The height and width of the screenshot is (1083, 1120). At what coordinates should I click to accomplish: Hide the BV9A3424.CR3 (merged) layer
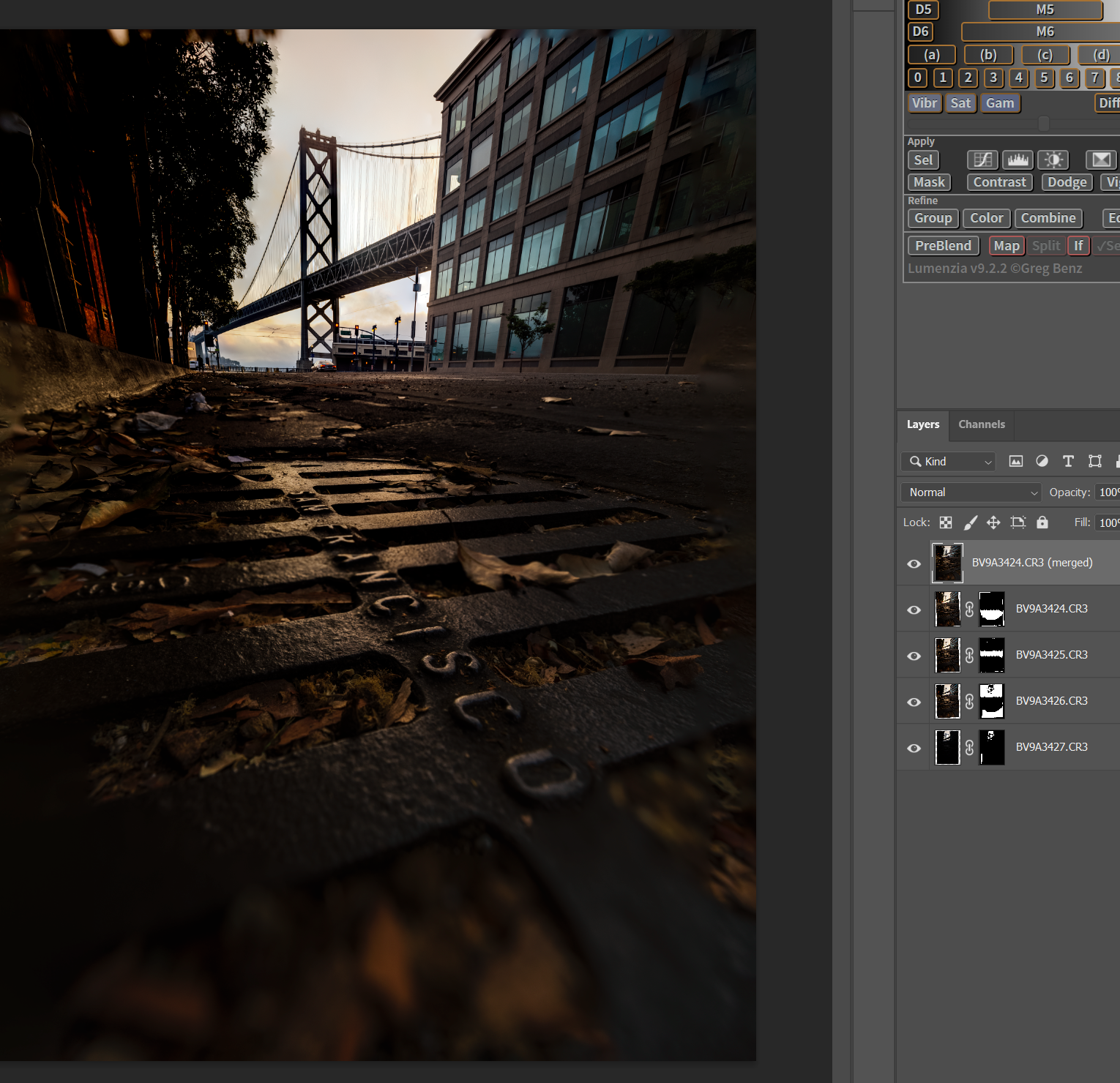coord(914,563)
